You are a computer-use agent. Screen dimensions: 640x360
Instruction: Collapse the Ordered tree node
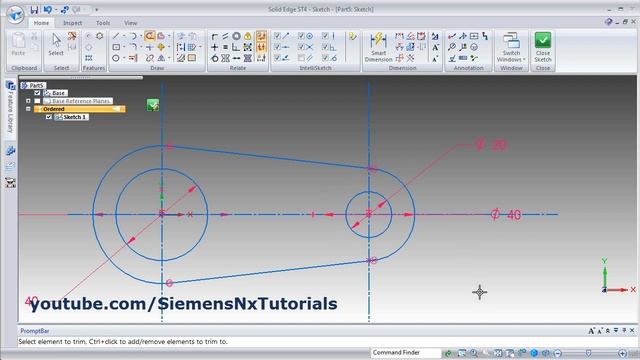pyautogui.click(x=28, y=109)
